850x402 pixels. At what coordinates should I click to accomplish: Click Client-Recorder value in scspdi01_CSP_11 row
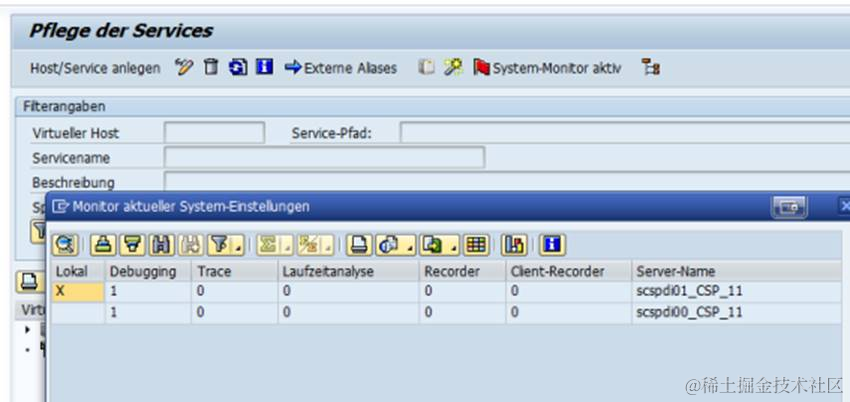click(x=569, y=291)
